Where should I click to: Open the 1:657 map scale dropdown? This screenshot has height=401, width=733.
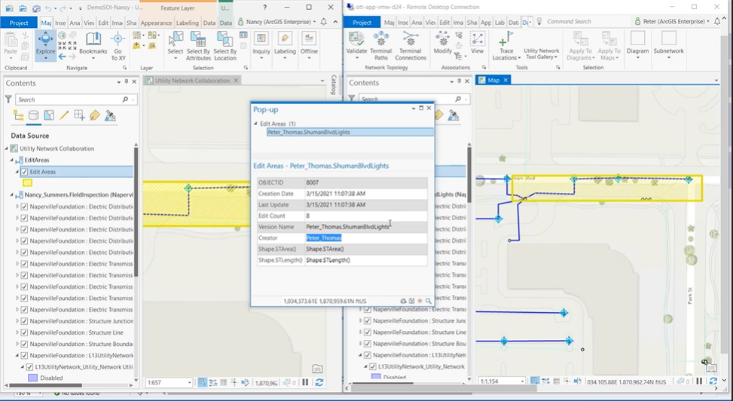(x=188, y=383)
